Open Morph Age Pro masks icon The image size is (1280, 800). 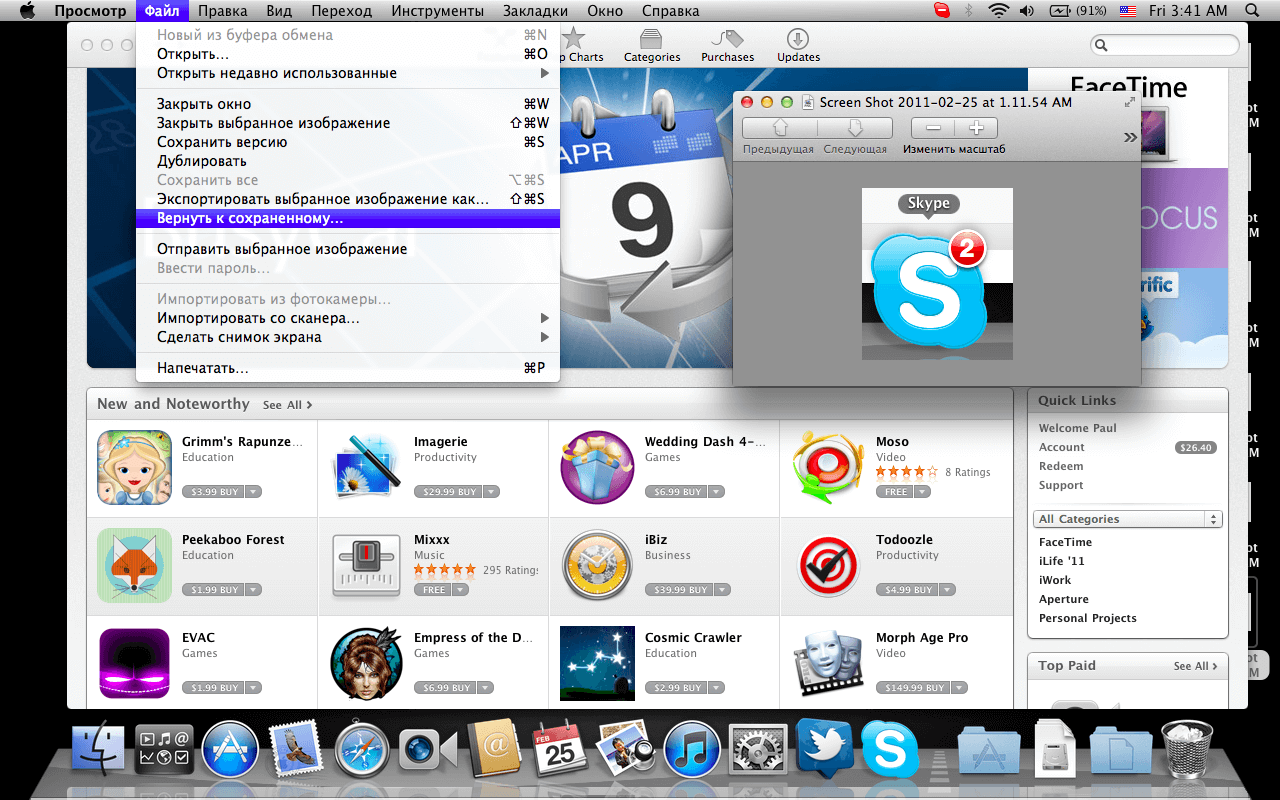pyautogui.click(x=828, y=663)
